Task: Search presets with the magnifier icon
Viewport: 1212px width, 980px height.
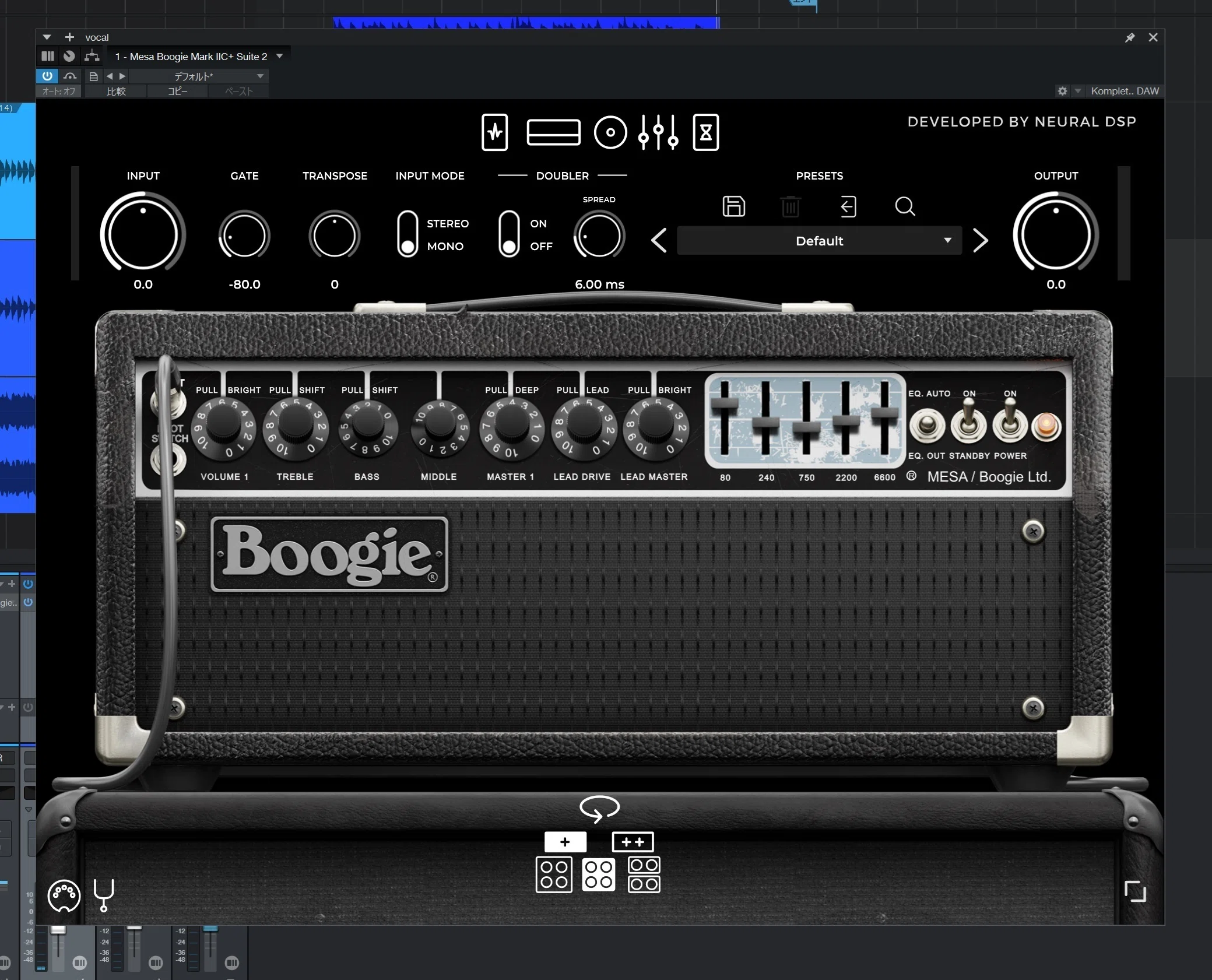Action: [905, 206]
